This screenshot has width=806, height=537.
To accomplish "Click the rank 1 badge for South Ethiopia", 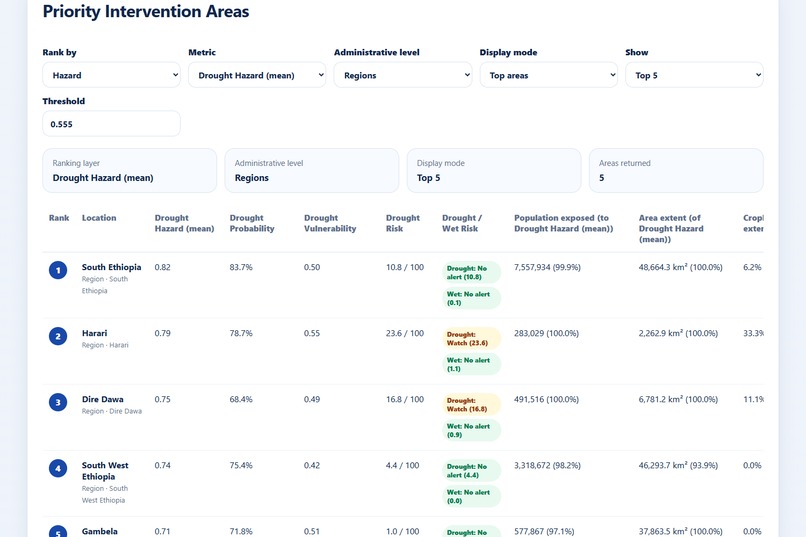I will coord(58,270).
